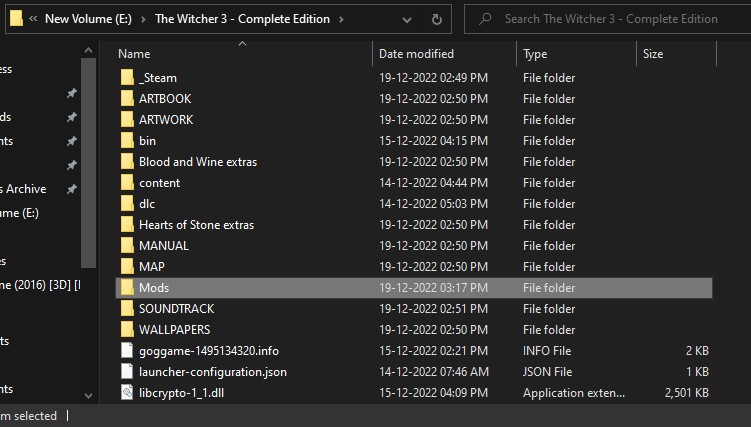Image resolution: width=751 pixels, height=427 pixels.
Task: Click date 19-12-2022 03:17 PM of Mods
Action: tap(433, 288)
